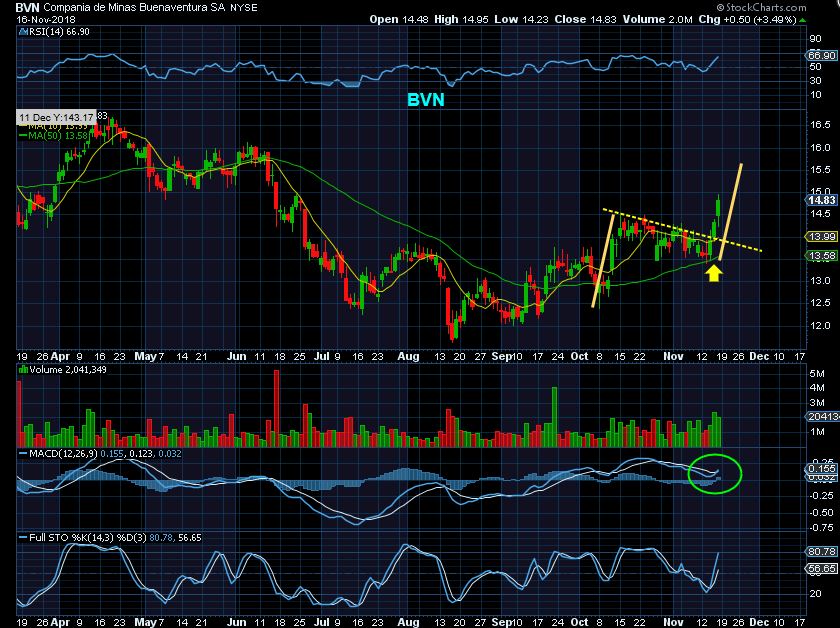Click the 56.65 stochastic value tag
Screen dimensions: 840x628
(821, 569)
